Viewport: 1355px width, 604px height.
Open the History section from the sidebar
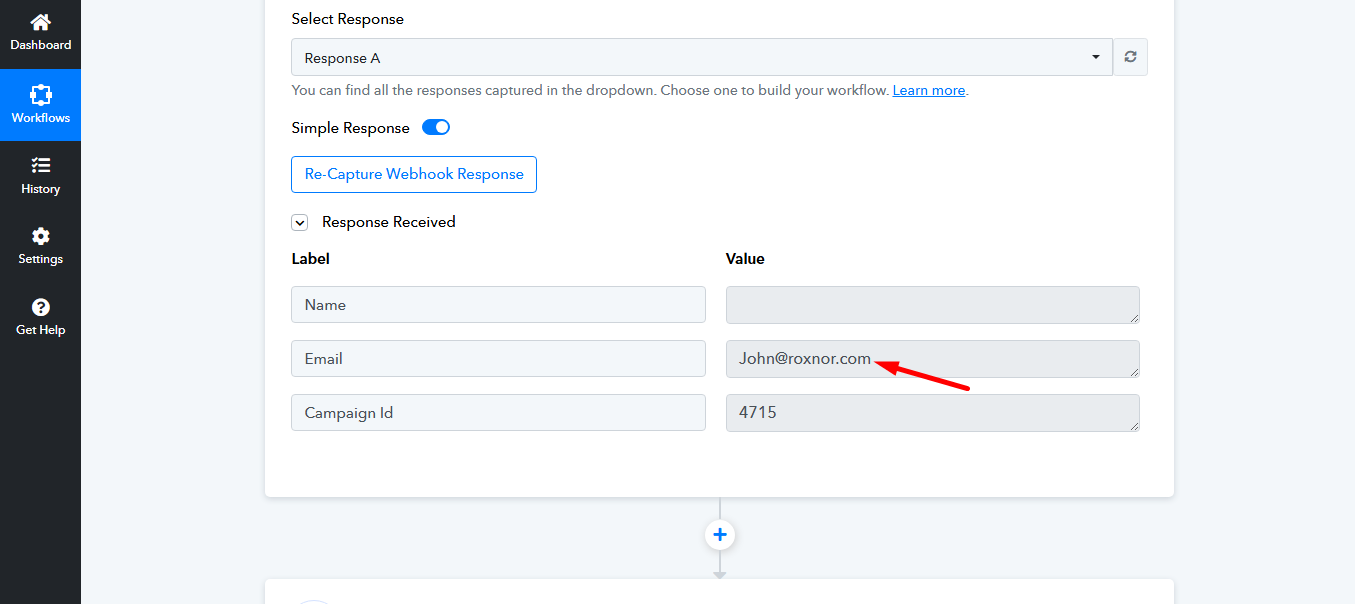(x=40, y=166)
